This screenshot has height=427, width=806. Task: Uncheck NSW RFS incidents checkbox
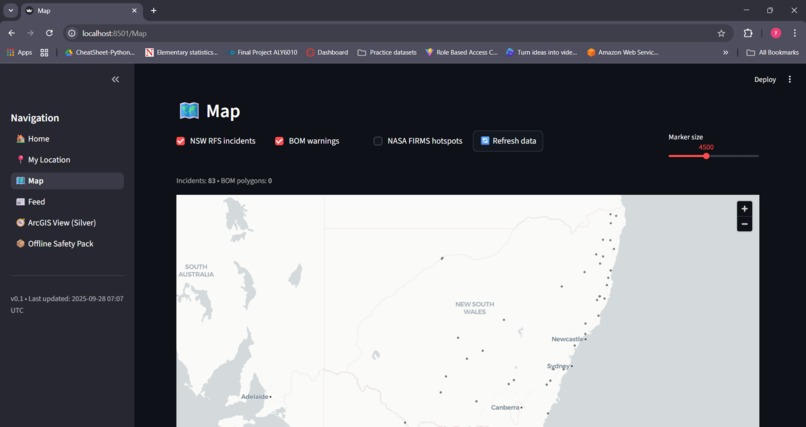180,141
